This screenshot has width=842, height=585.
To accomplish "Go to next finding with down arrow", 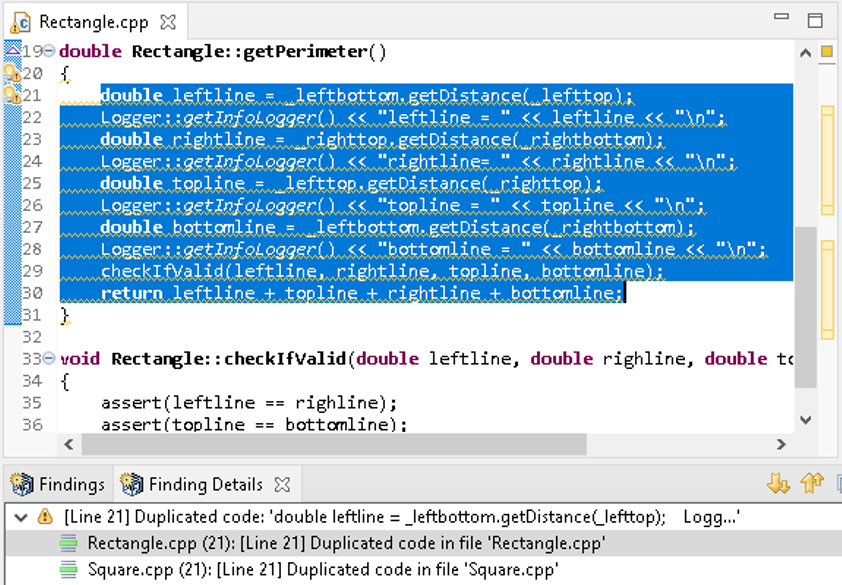I will pyautogui.click(x=778, y=483).
